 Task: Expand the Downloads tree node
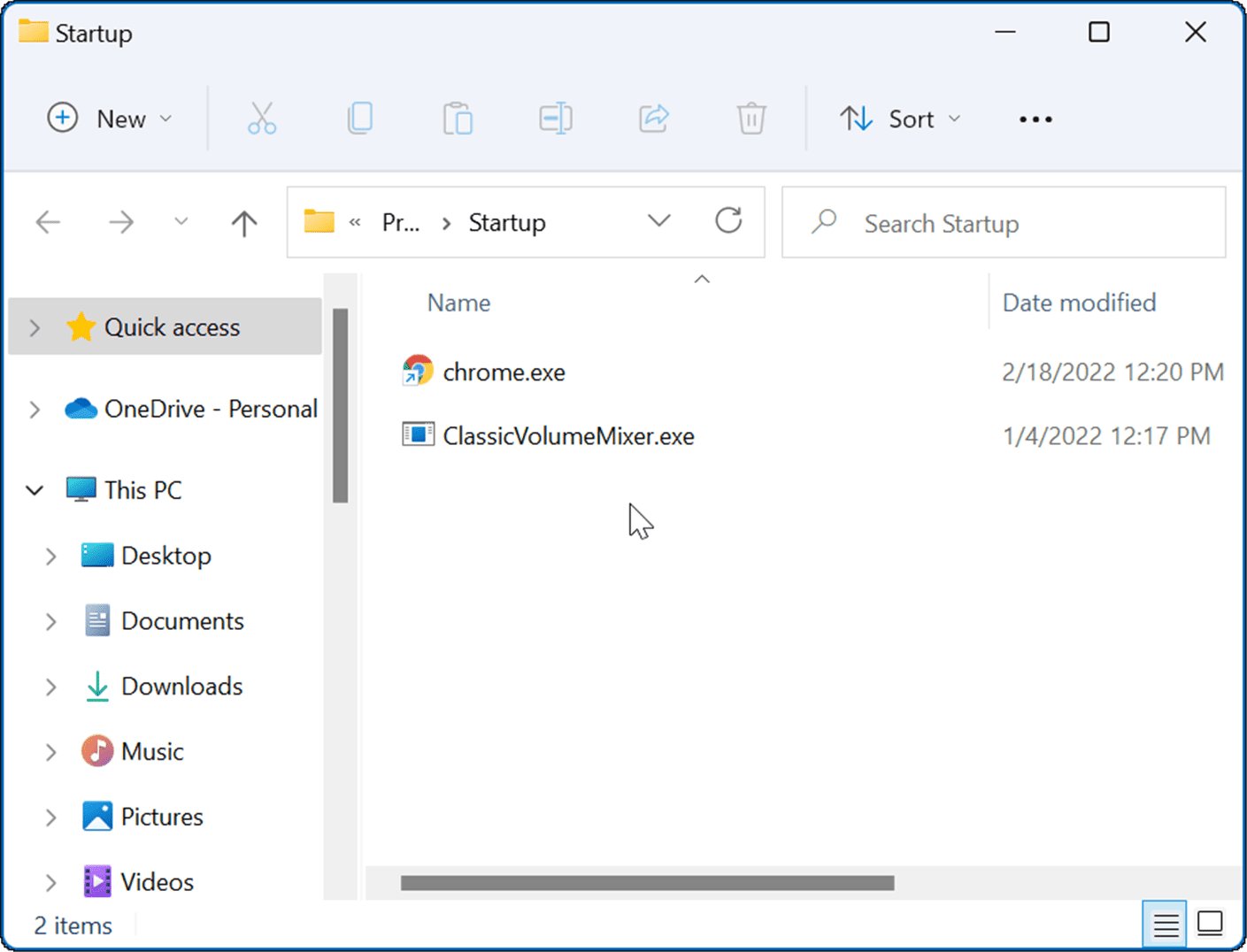pyautogui.click(x=51, y=687)
